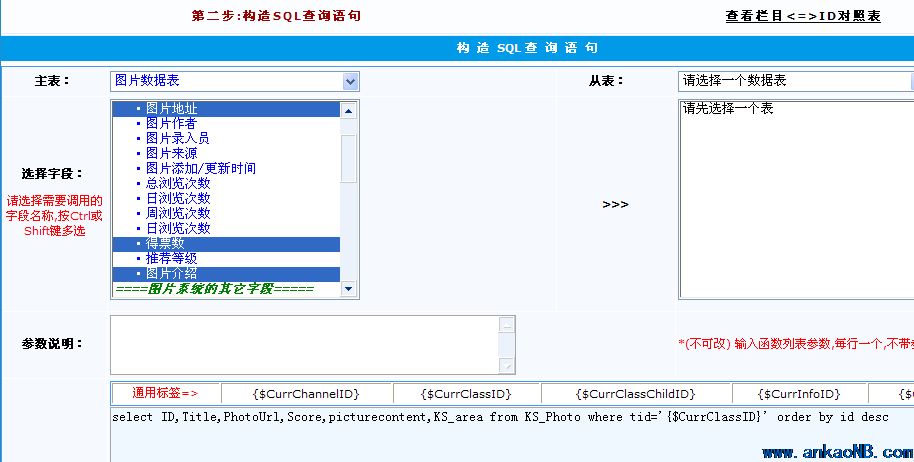Open the 主表 dropdown showing 图片数据表
Screen dimensions: 914x462
(x=234, y=81)
